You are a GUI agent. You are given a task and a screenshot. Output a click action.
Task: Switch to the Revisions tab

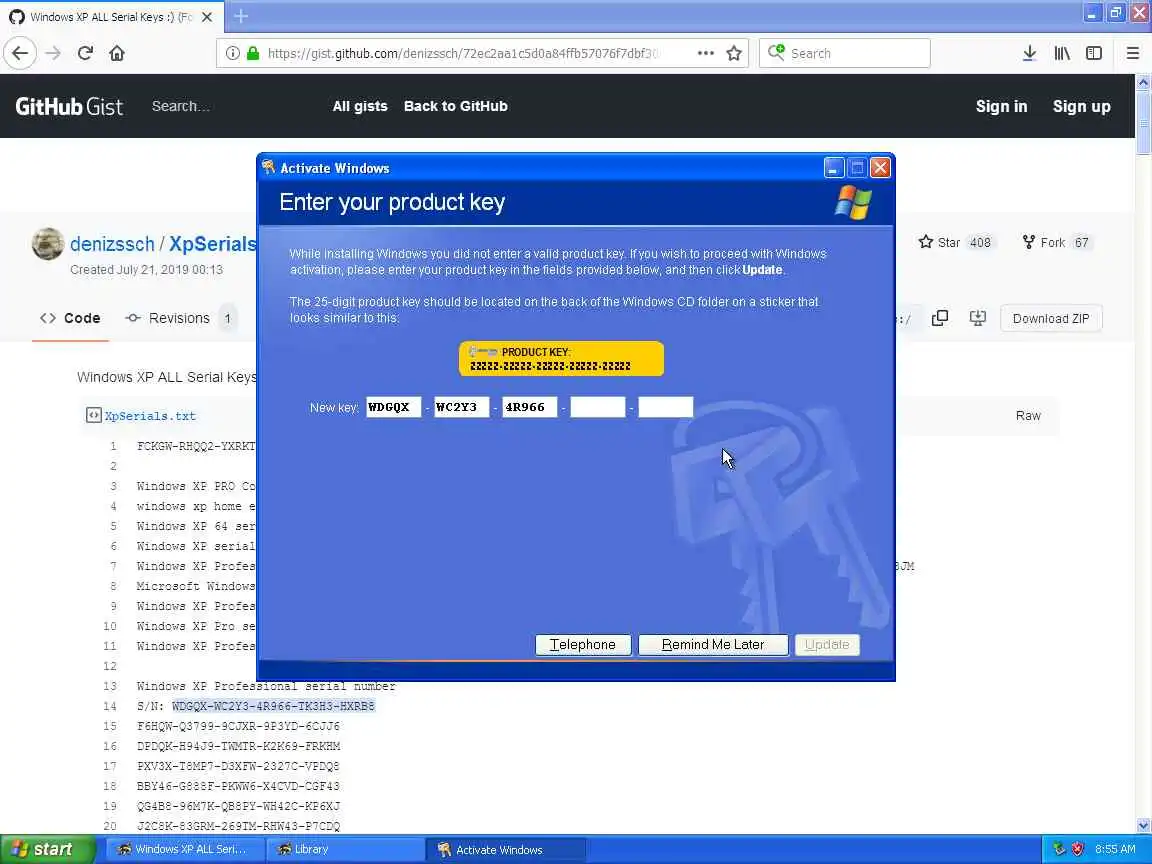179,318
